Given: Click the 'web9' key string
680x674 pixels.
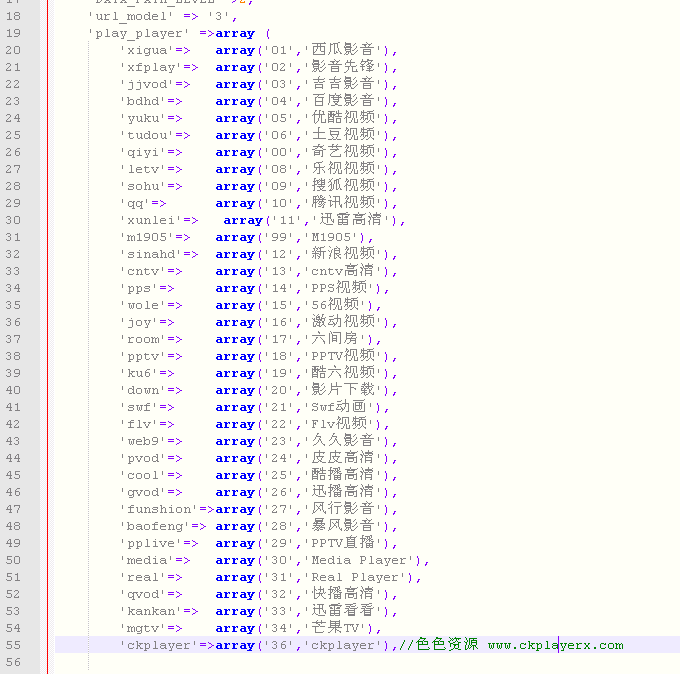Looking at the screenshot, I should 143,442.
